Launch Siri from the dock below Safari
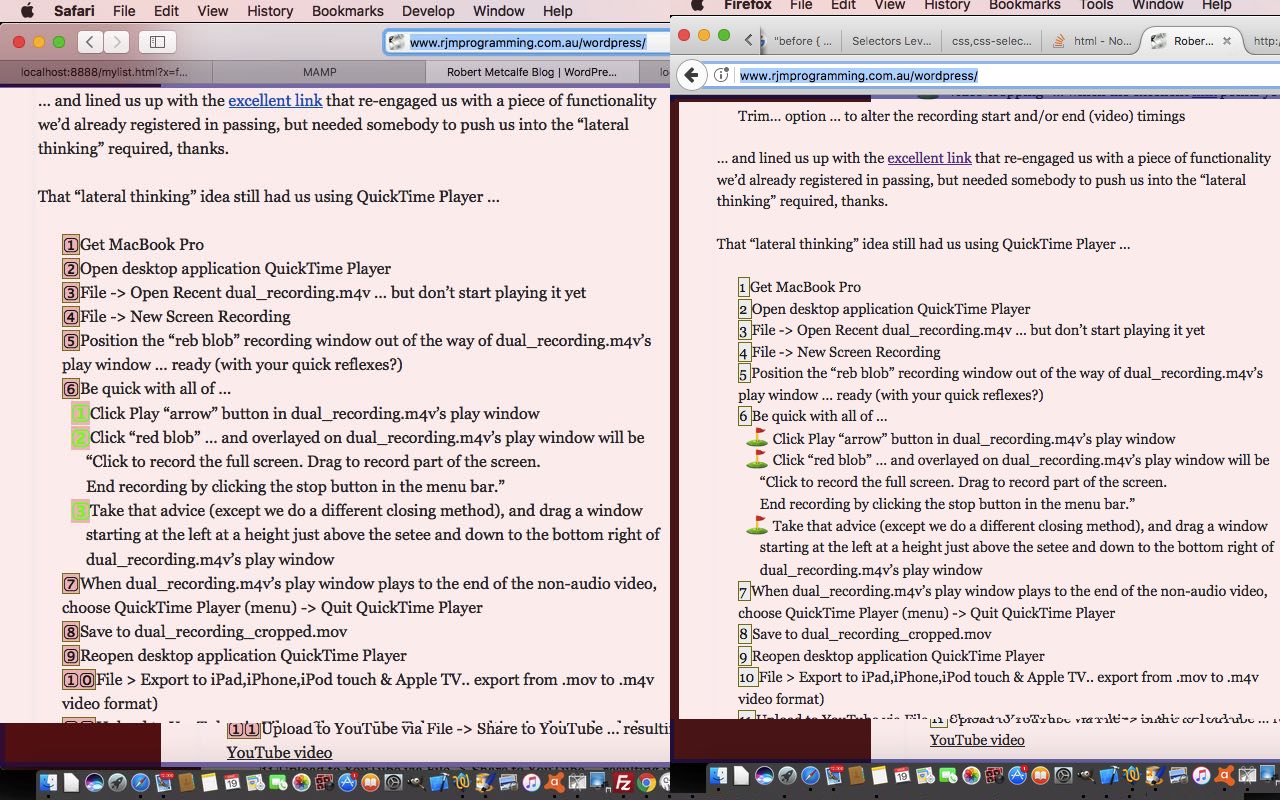The image size is (1280, 800). [94, 782]
